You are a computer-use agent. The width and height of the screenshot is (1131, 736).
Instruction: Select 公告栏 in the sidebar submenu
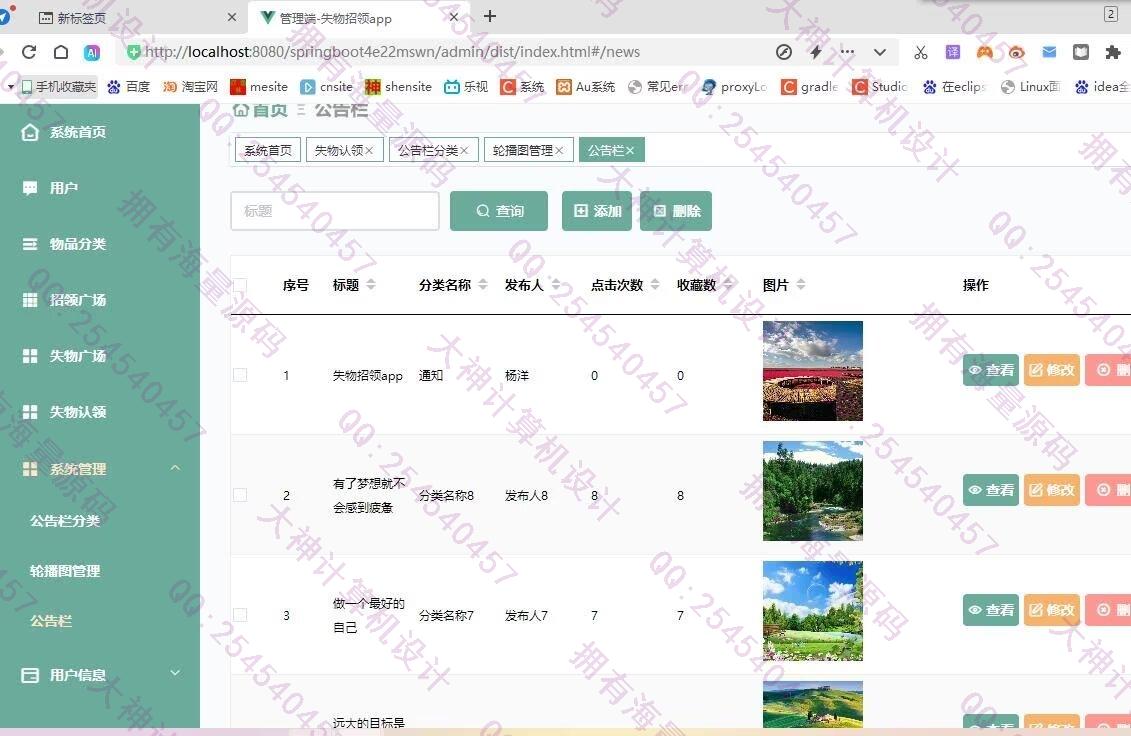50,621
